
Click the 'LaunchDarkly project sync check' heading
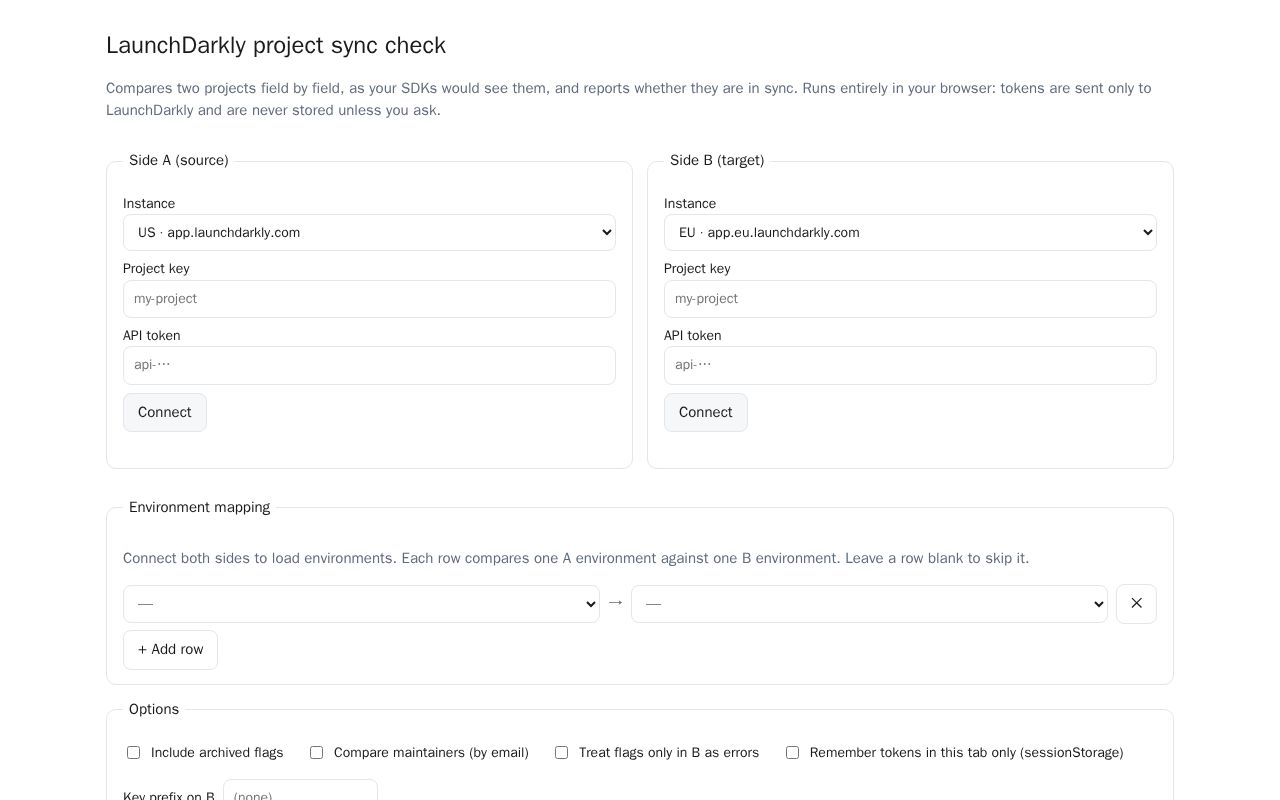tap(276, 46)
